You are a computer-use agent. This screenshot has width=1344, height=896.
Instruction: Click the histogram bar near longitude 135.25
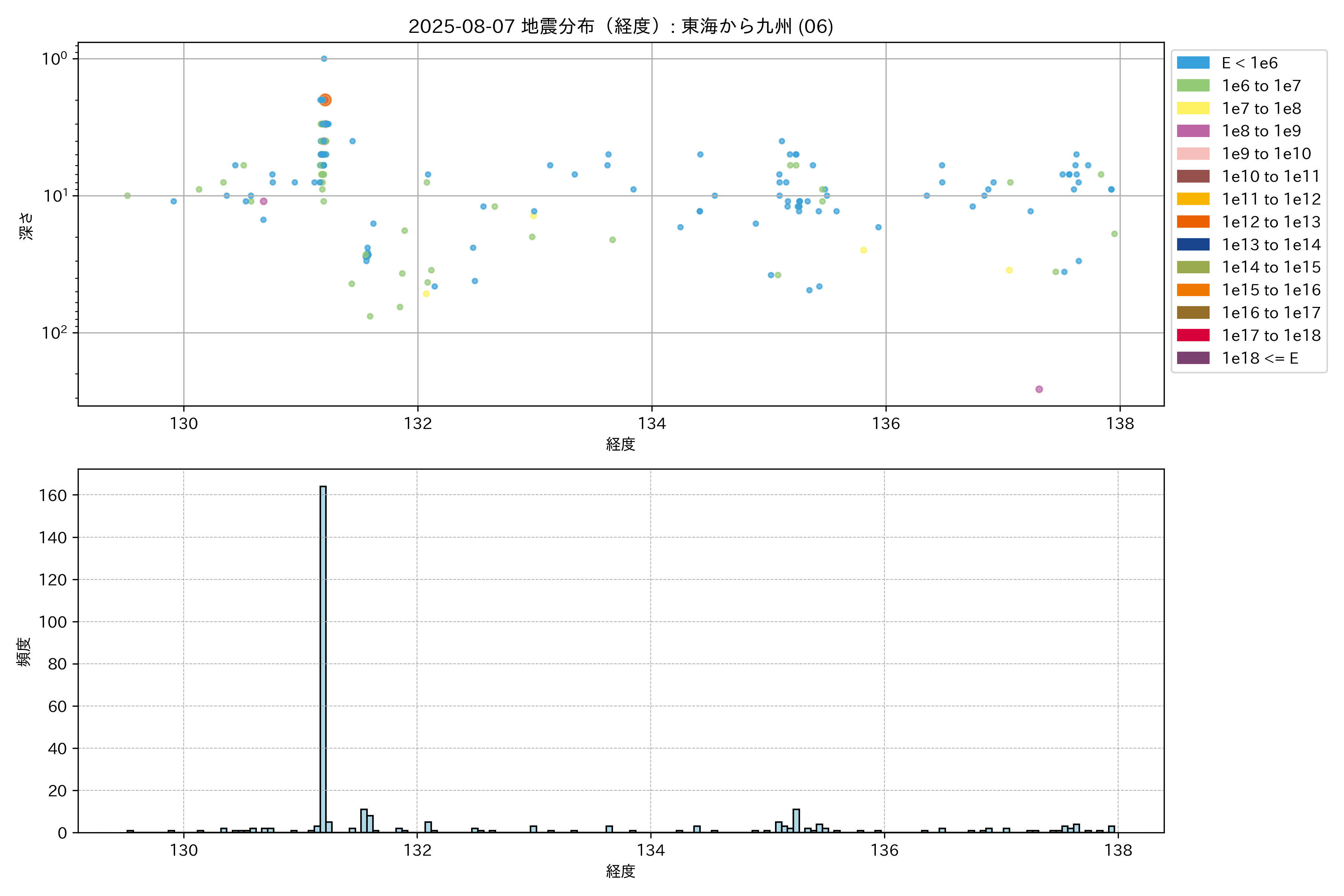[796, 821]
